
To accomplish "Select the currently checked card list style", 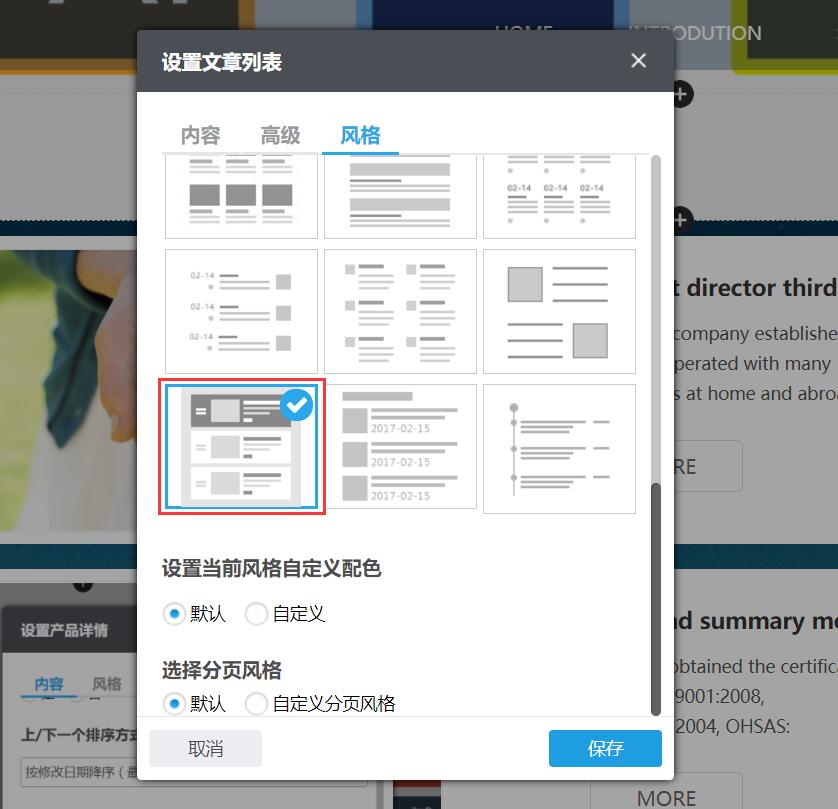I will (x=241, y=448).
